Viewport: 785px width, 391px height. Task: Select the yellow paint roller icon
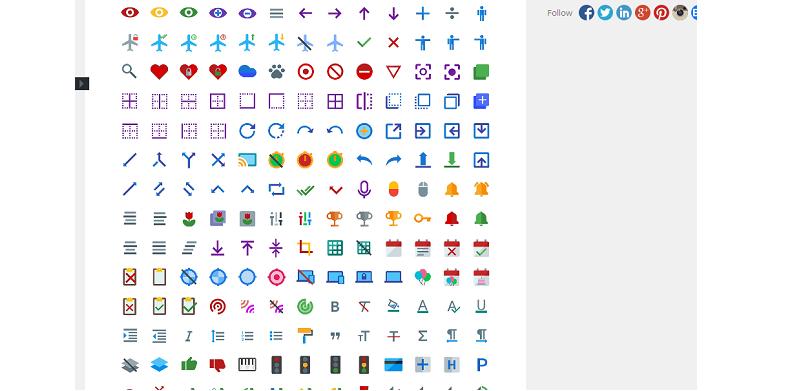click(305, 335)
